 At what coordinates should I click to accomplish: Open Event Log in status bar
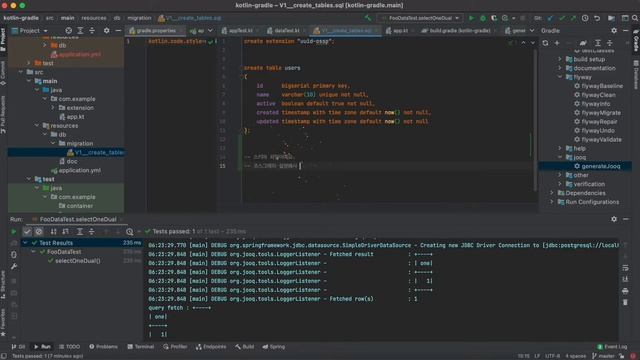click(x=612, y=347)
